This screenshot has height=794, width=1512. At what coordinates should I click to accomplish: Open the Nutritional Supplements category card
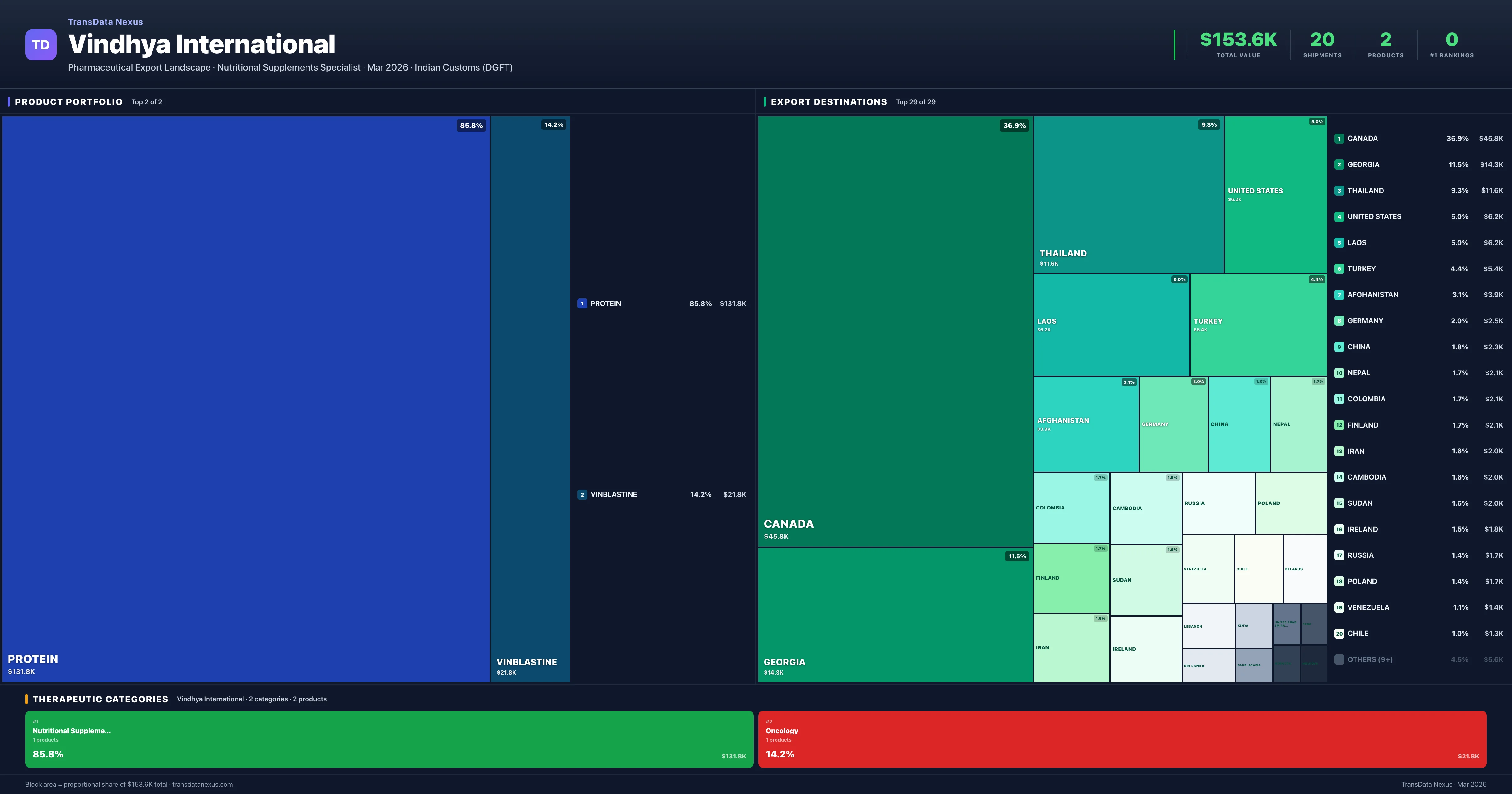coord(389,739)
